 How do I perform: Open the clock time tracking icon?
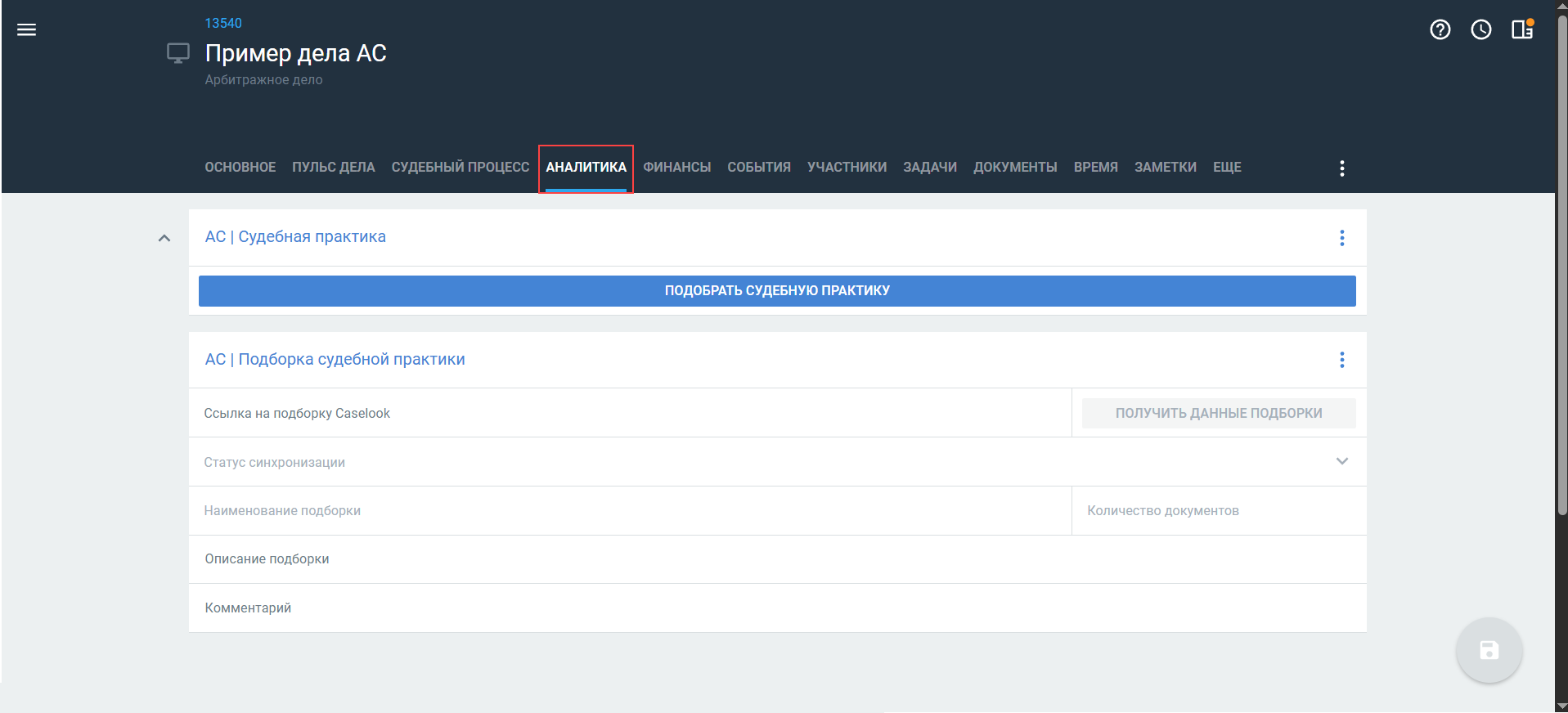pyautogui.click(x=1480, y=30)
